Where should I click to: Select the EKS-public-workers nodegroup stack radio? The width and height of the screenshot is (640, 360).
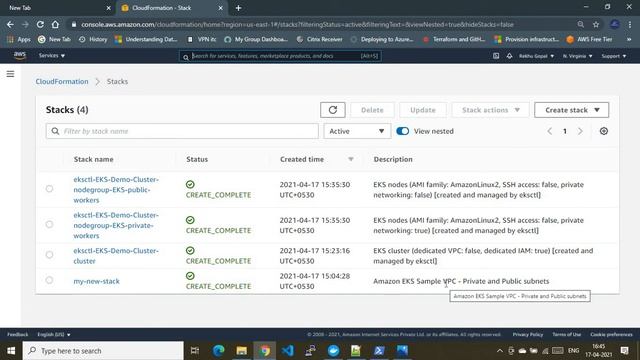click(49, 189)
